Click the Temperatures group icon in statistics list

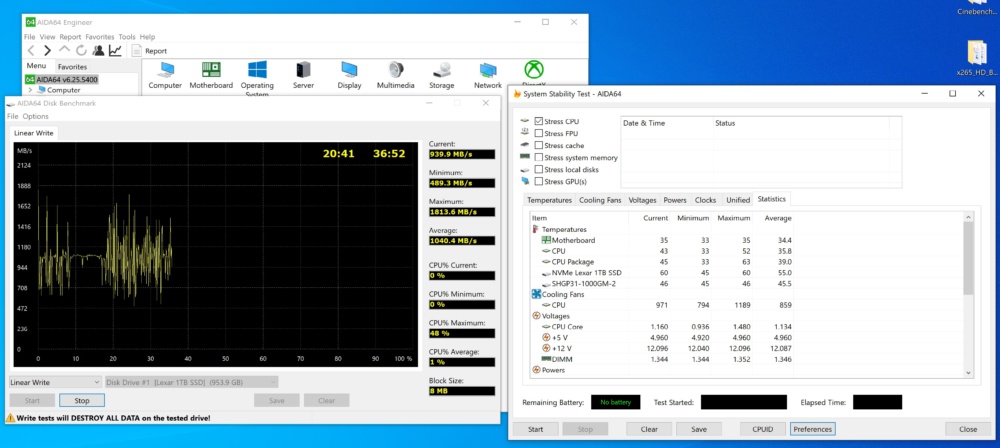point(536,230)
